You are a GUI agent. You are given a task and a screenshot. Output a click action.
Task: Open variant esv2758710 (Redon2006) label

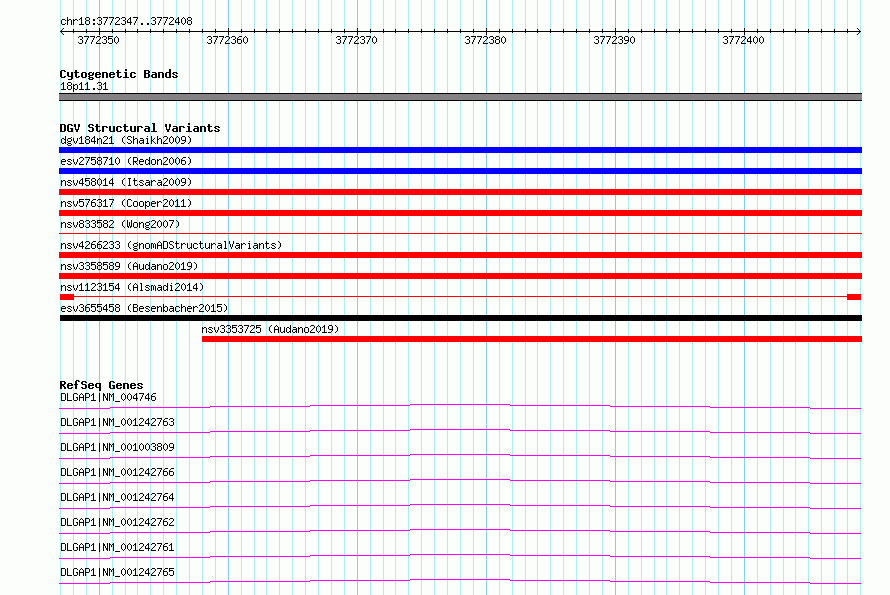point(126,161)
